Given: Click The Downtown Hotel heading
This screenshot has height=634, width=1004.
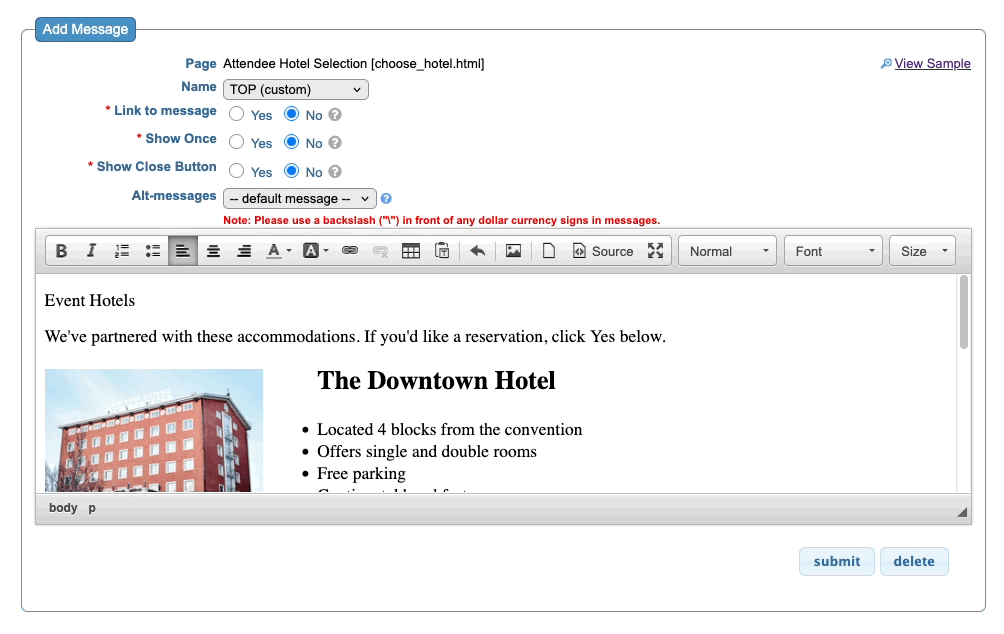Looking at the screenshot, I should [436, 380].
